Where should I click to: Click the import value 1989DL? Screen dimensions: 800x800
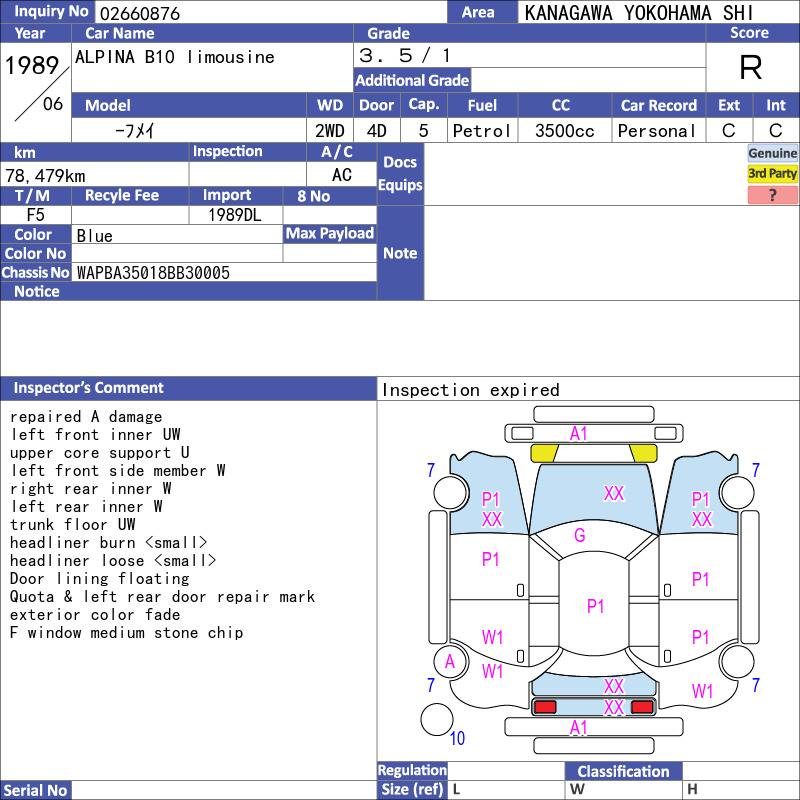(235, 215)
